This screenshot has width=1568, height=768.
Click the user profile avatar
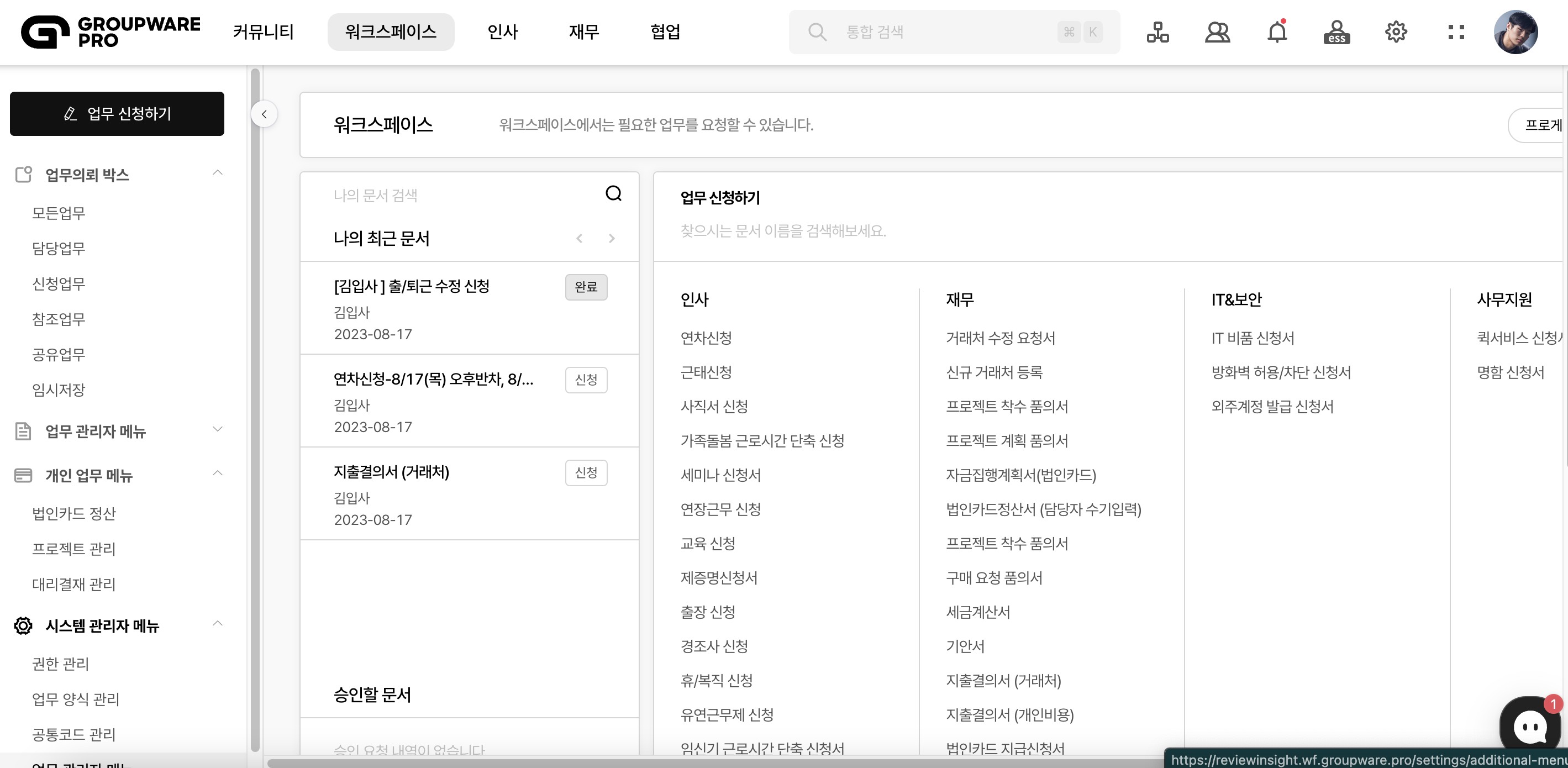pyautogui.click(x=1515, y=31)
